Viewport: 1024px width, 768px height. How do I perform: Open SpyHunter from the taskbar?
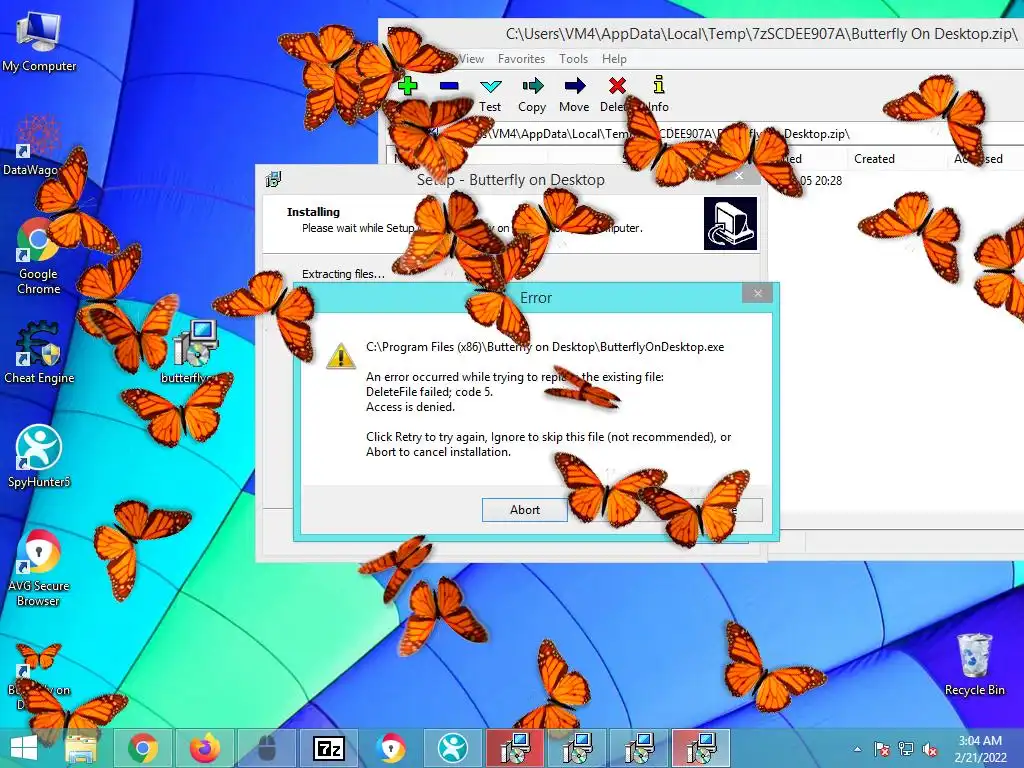[x=453, y=748]
